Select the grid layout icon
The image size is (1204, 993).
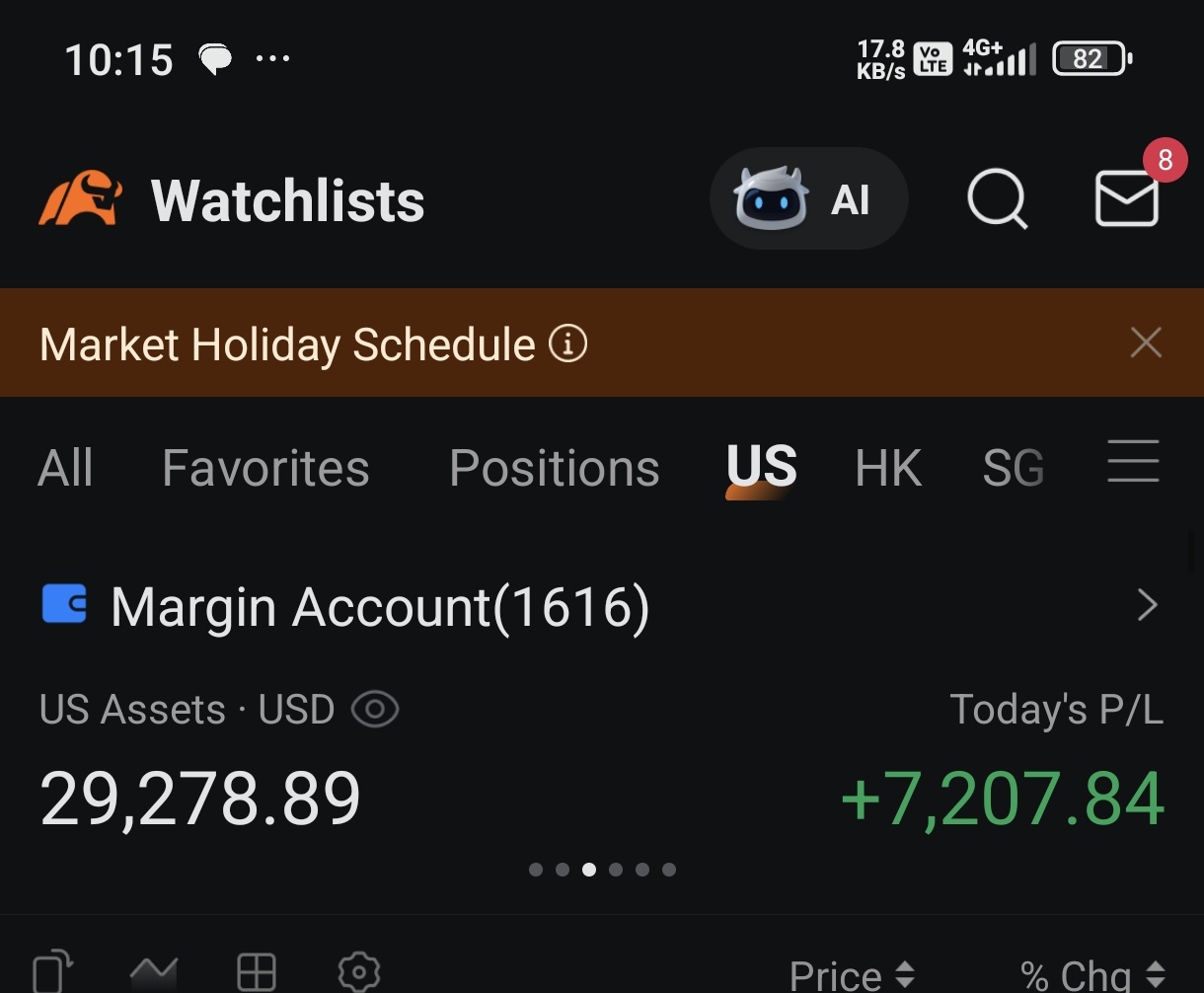tap(257, 972)
